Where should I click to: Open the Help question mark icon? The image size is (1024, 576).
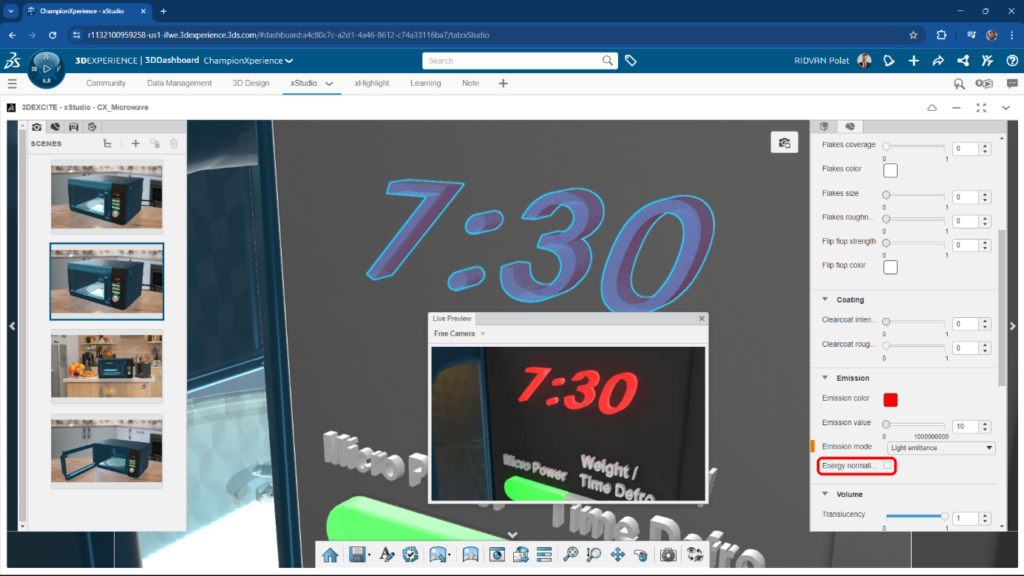coord(1012,61)
